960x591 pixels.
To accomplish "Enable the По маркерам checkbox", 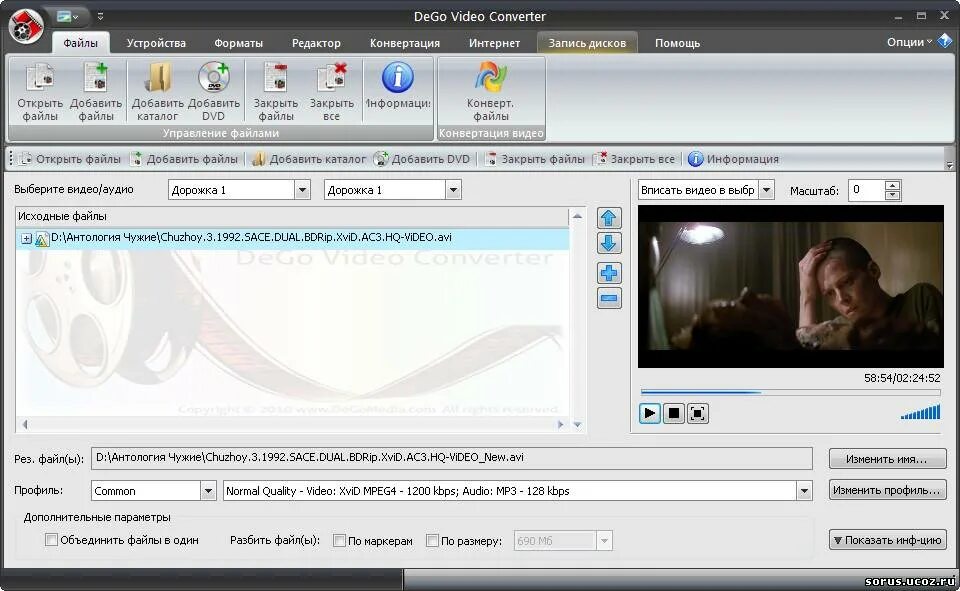I will 339,541.
